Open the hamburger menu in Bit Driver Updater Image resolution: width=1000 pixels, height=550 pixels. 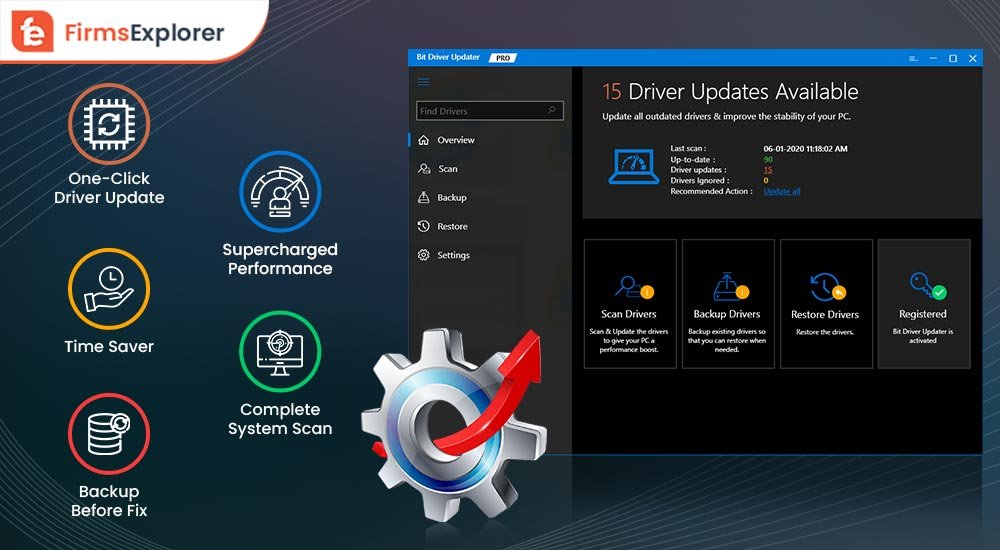(x=423, y=82)
